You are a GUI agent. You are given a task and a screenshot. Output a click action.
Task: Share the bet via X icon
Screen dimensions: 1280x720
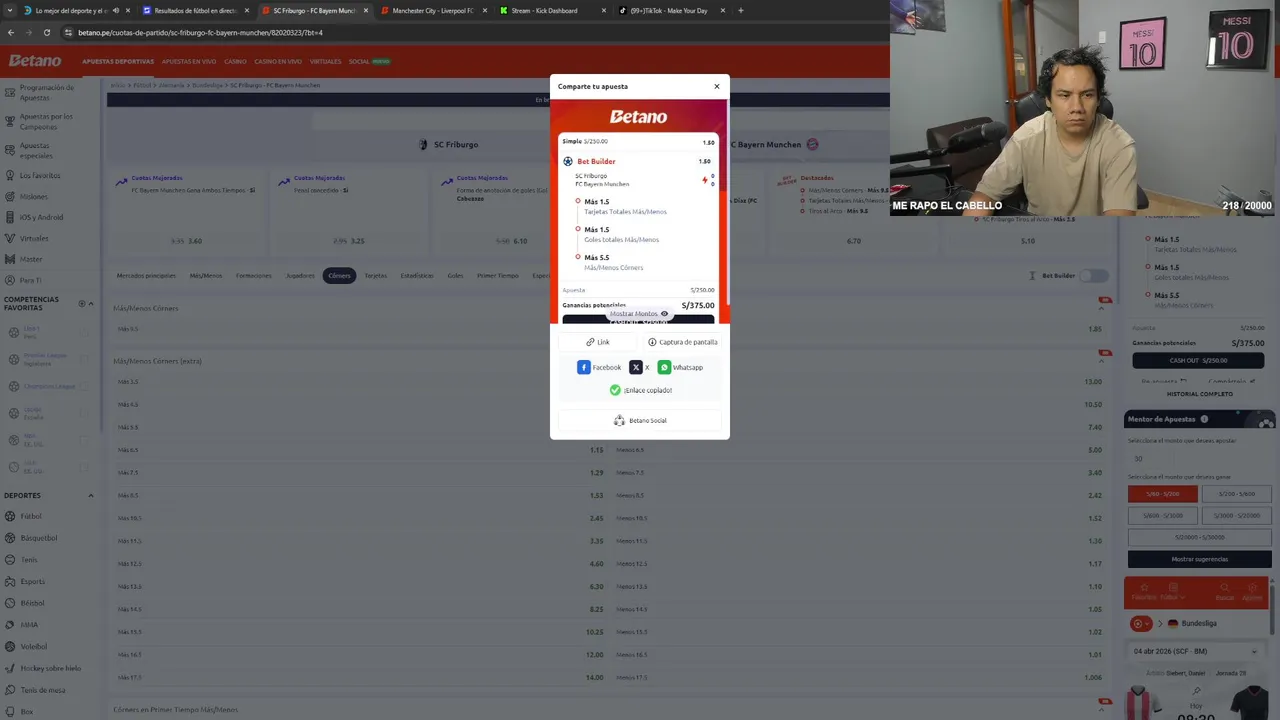pos(636,367)
